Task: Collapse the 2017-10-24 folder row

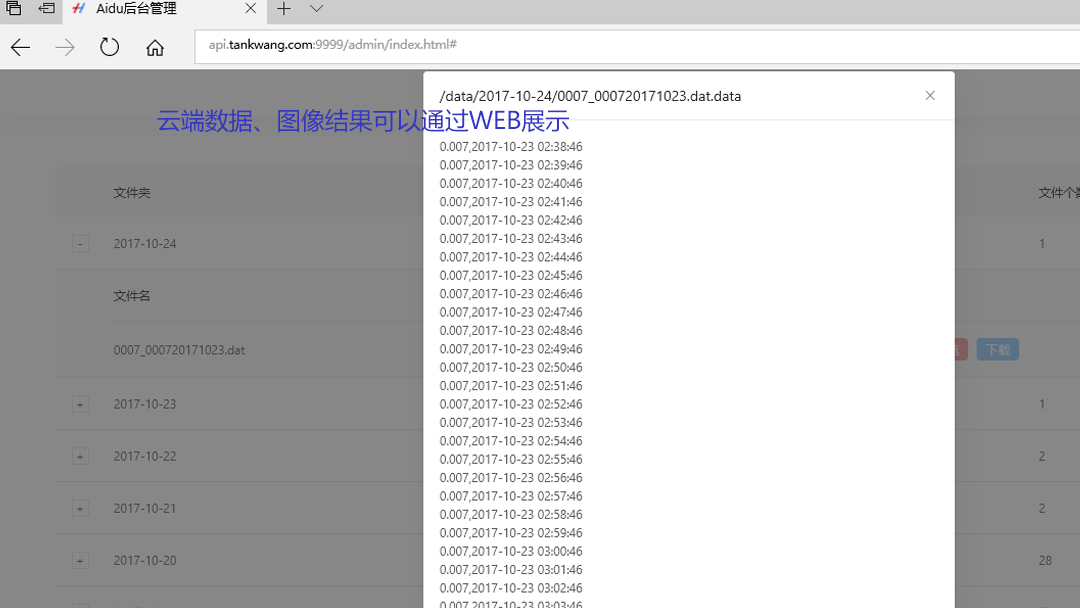Action: [80, 243]
